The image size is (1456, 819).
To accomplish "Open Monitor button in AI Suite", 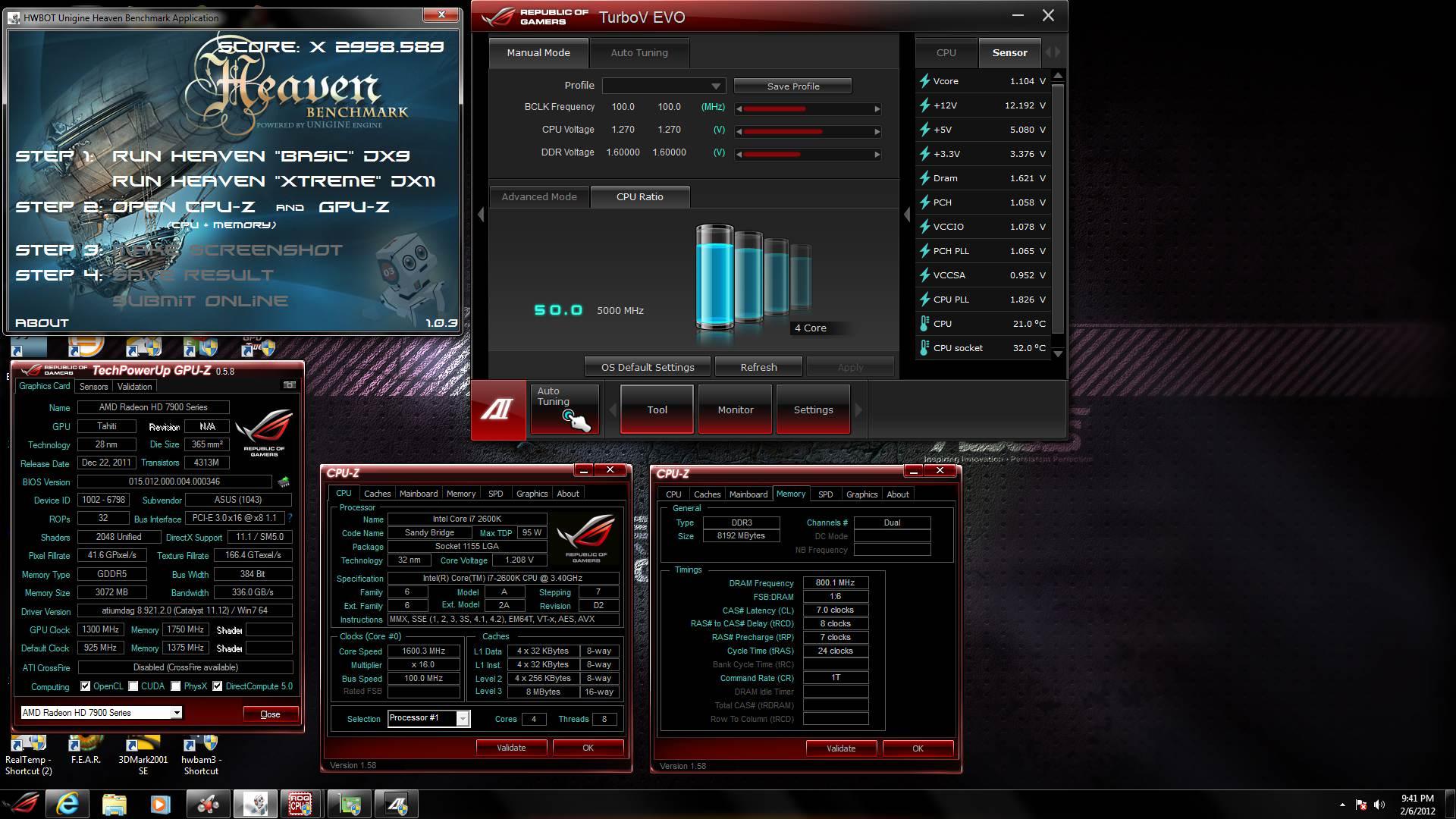I will tap(736, 409).
